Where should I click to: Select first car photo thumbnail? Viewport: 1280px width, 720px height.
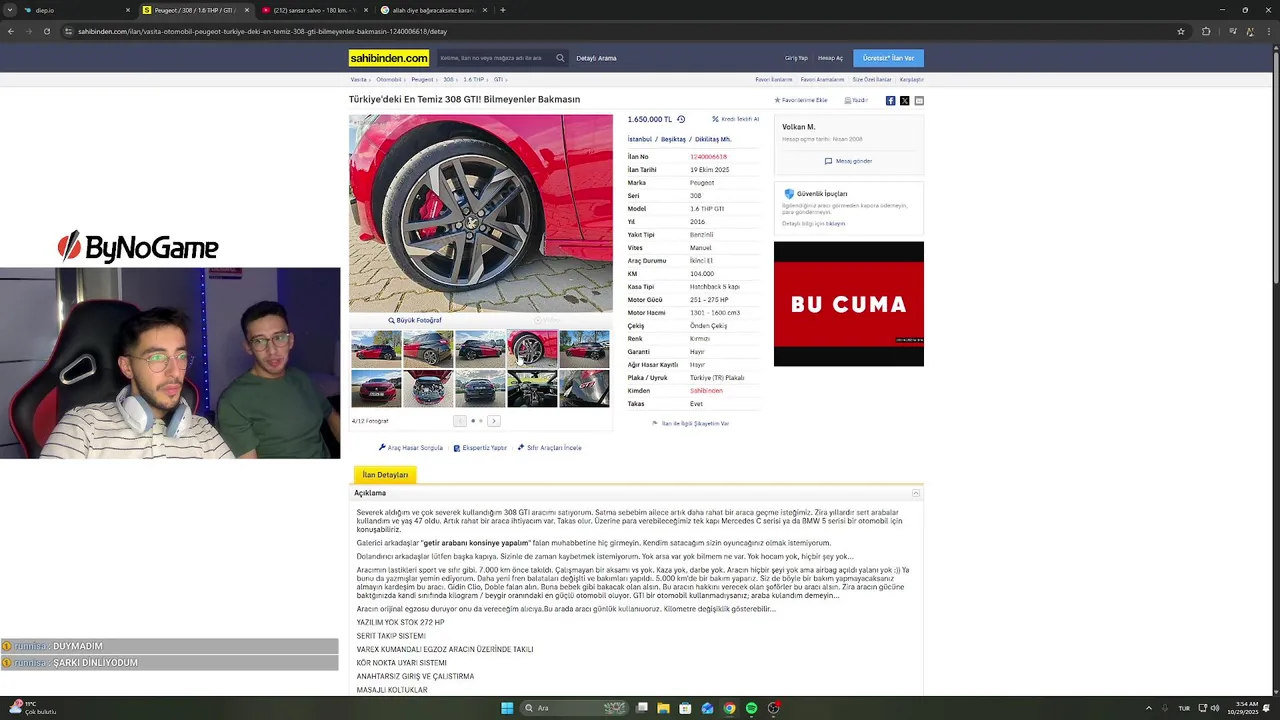[x=376, y=349]
